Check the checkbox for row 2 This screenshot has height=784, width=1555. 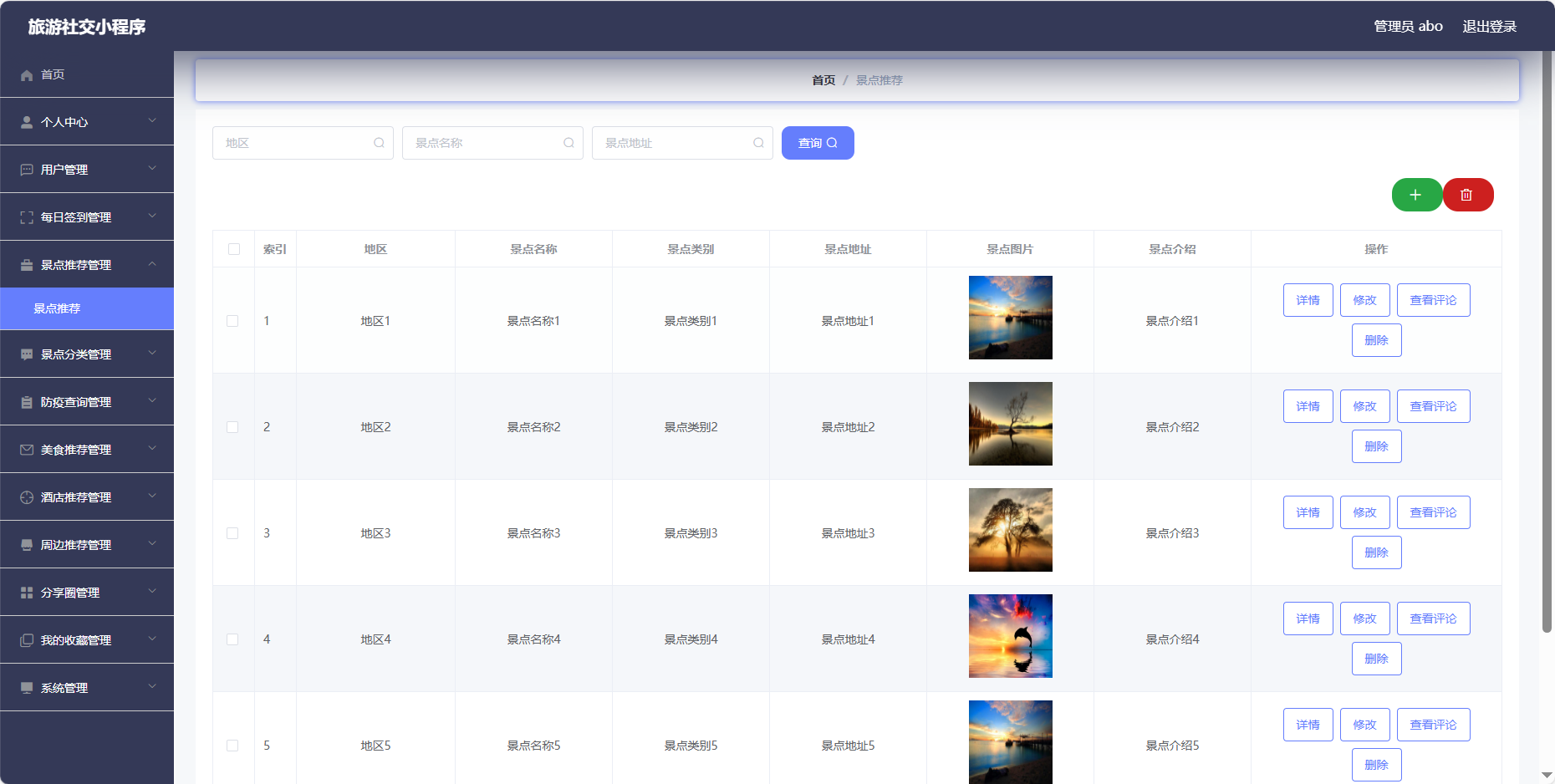(x=232, y=427)
